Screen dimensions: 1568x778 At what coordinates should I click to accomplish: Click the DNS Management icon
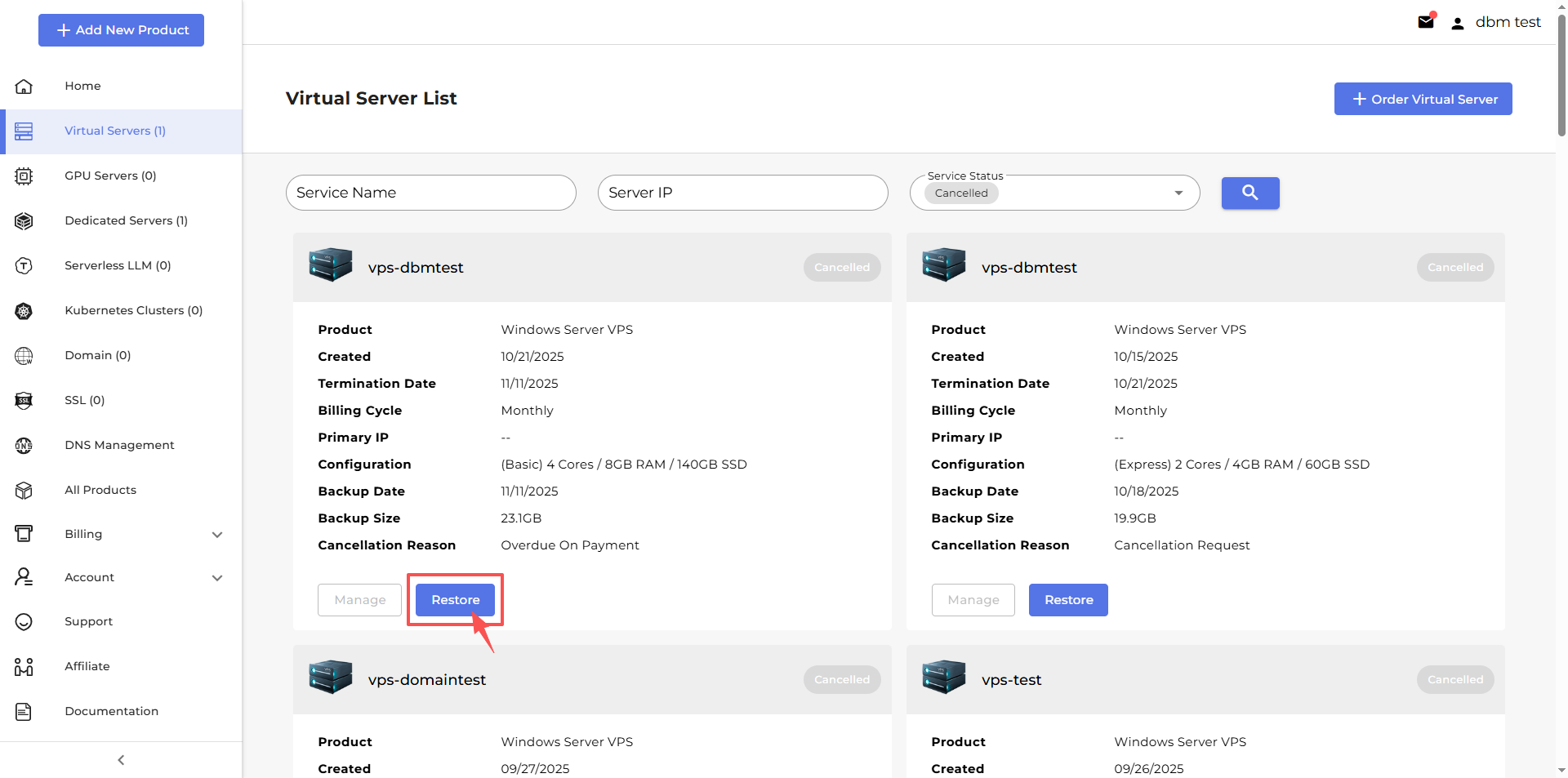24,445
